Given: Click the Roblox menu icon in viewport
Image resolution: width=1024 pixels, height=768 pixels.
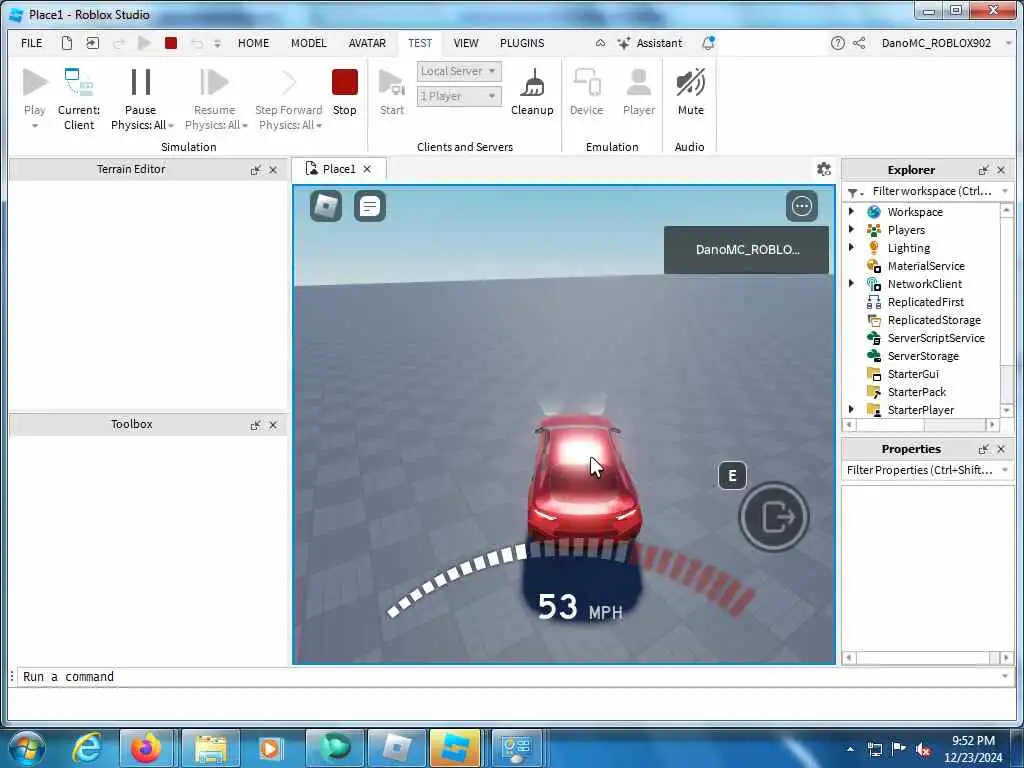Looking at the screenshot, I should coord(326,206).
